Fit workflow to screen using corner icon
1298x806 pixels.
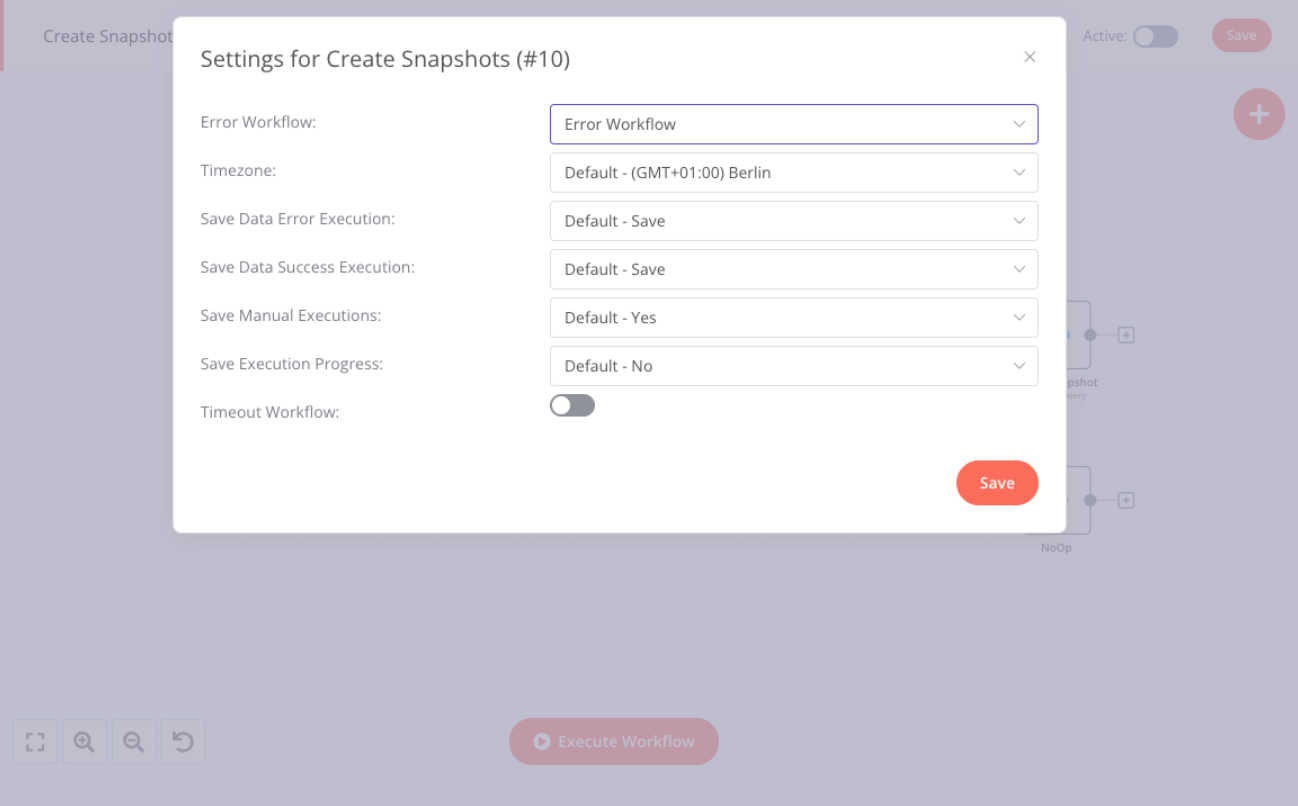35,741
